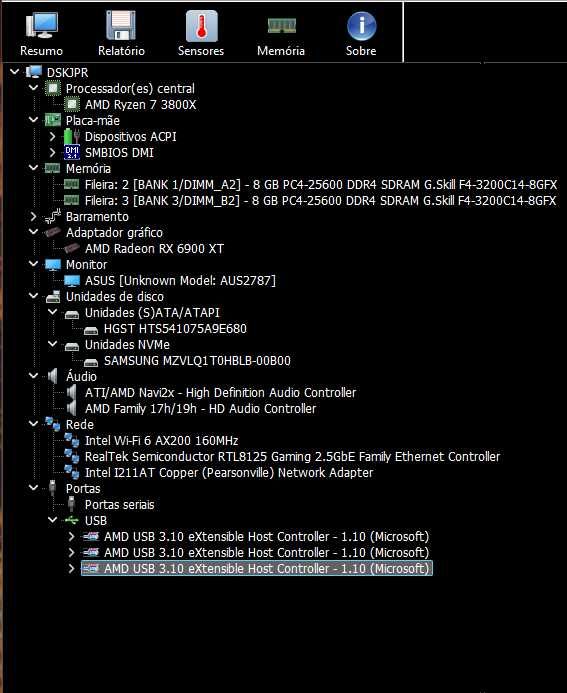Select Fileira: 2 DIMM_A2 memory row

point(321,185)
